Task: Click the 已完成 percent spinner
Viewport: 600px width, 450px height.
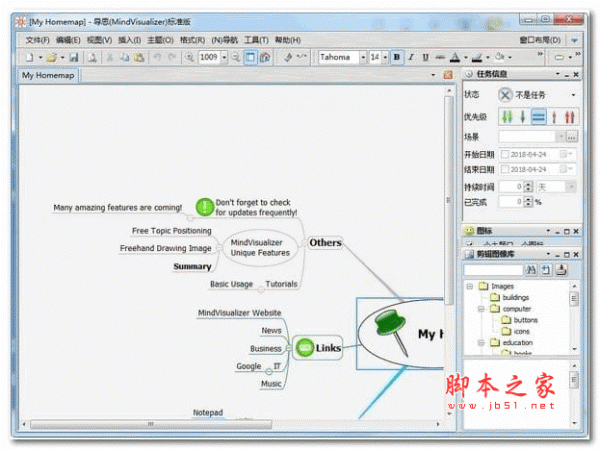Action: click(528, 202)
